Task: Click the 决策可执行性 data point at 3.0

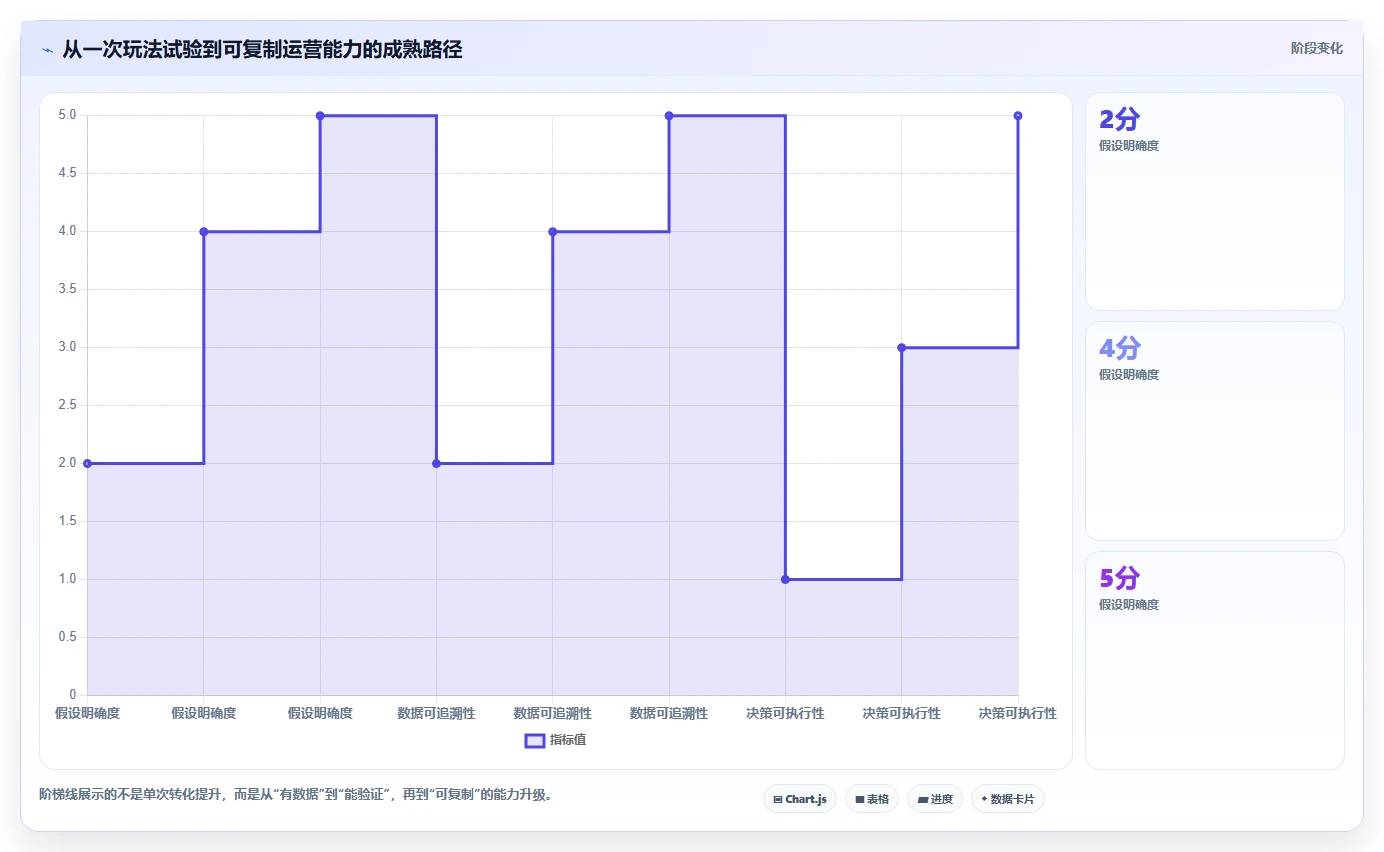Action: 902,347
